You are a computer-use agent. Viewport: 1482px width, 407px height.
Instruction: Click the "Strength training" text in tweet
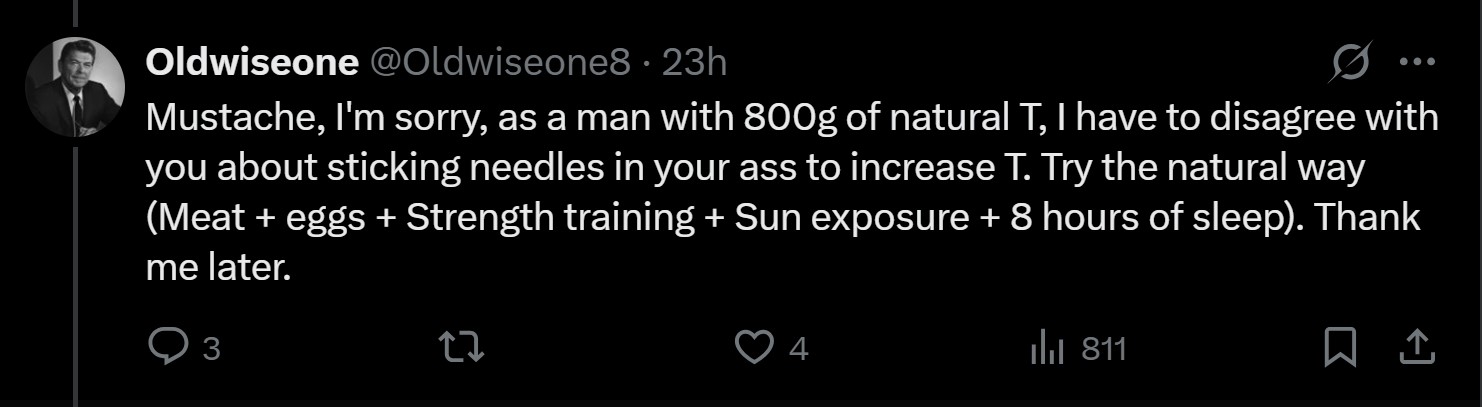point(550,218)
